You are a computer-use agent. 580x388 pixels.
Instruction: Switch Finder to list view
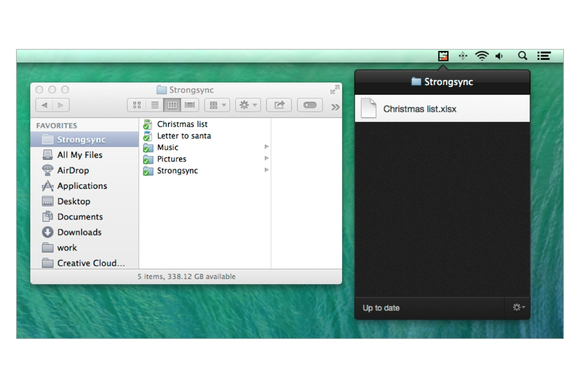pyautogui.click(x=155, y=105)
